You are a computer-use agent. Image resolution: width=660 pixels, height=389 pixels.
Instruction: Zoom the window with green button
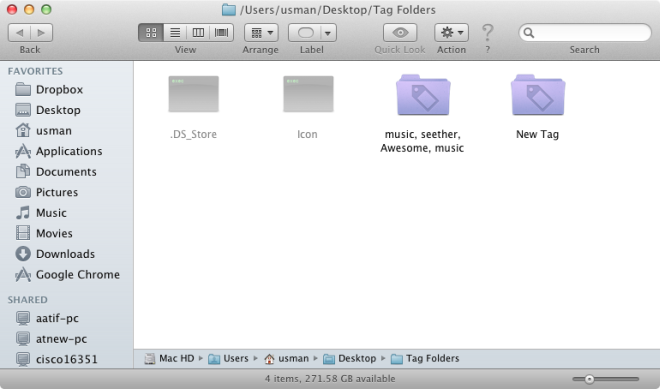(x=46, y=9)
